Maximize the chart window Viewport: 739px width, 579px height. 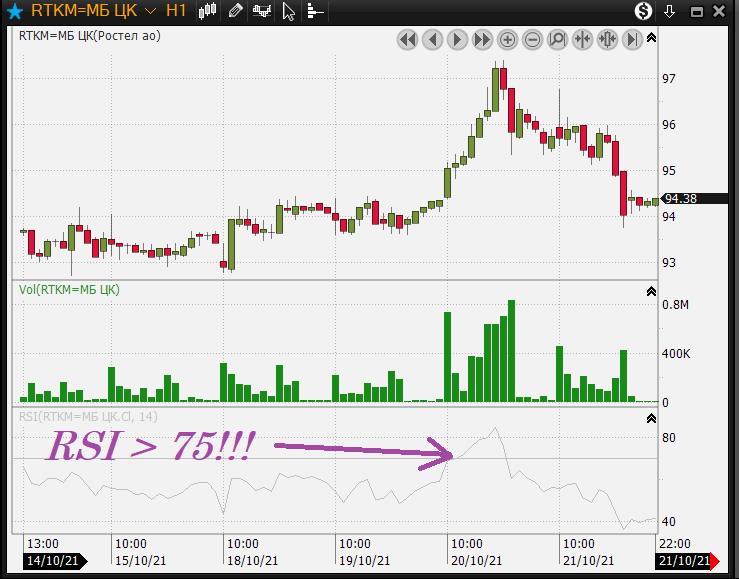[697, 12]
